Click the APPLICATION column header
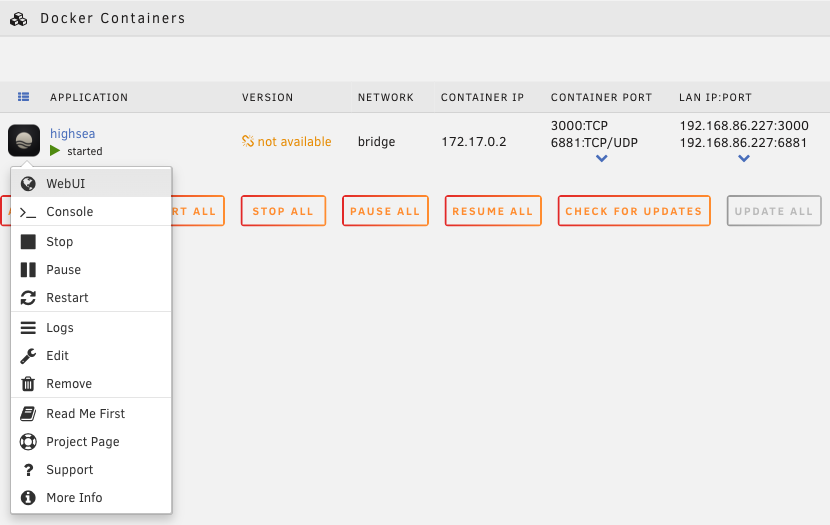The image size is (830, 525). click(89, 97)
